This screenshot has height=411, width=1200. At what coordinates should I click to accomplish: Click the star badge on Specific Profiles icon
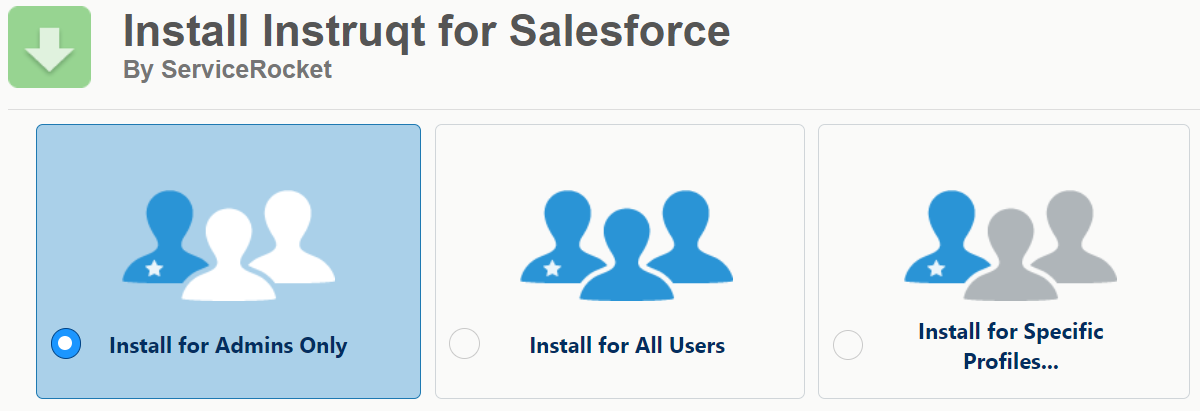point(936,268)
